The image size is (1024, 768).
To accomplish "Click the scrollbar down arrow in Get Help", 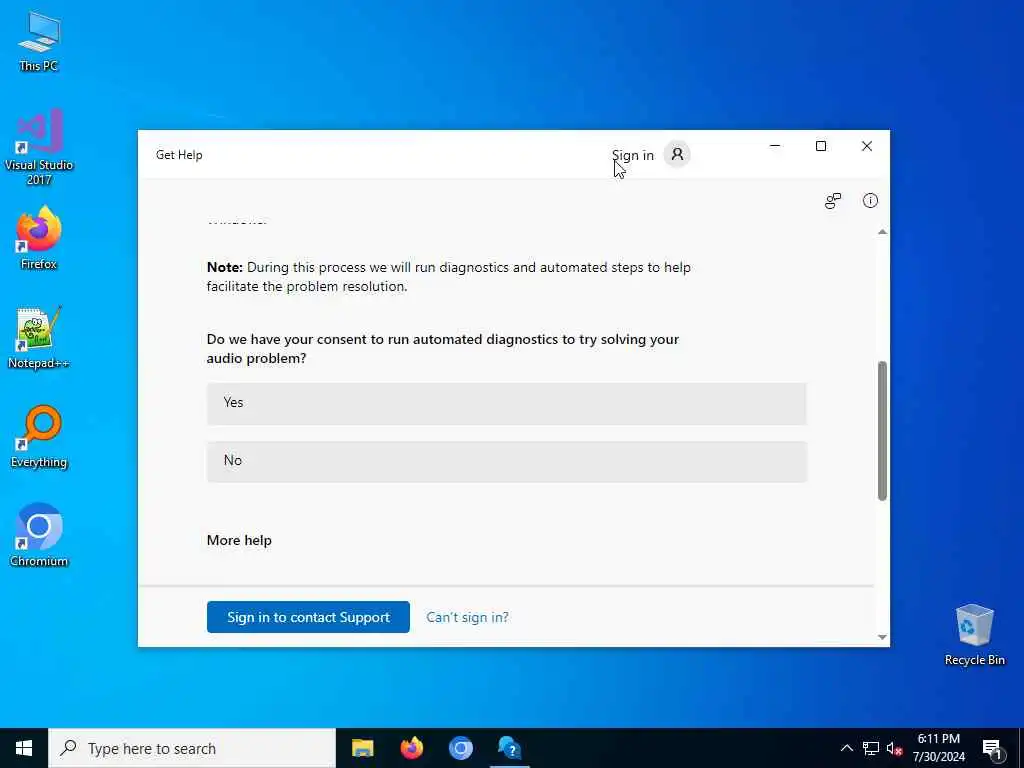I will [882, 637].
